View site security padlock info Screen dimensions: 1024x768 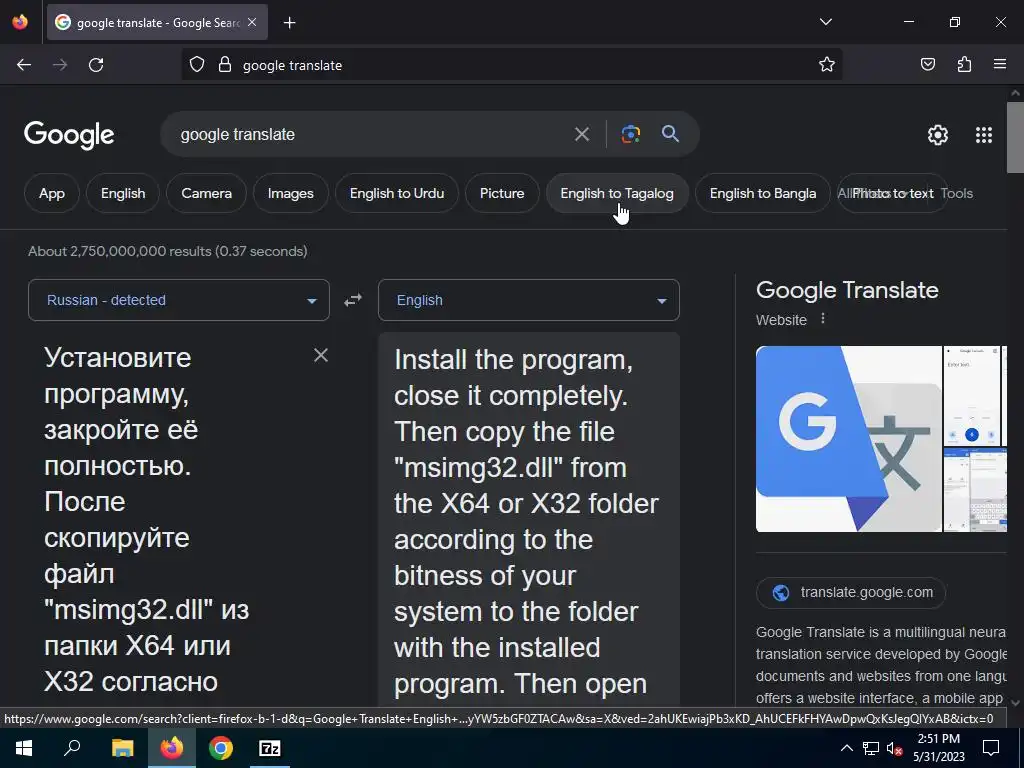[225, 65]
